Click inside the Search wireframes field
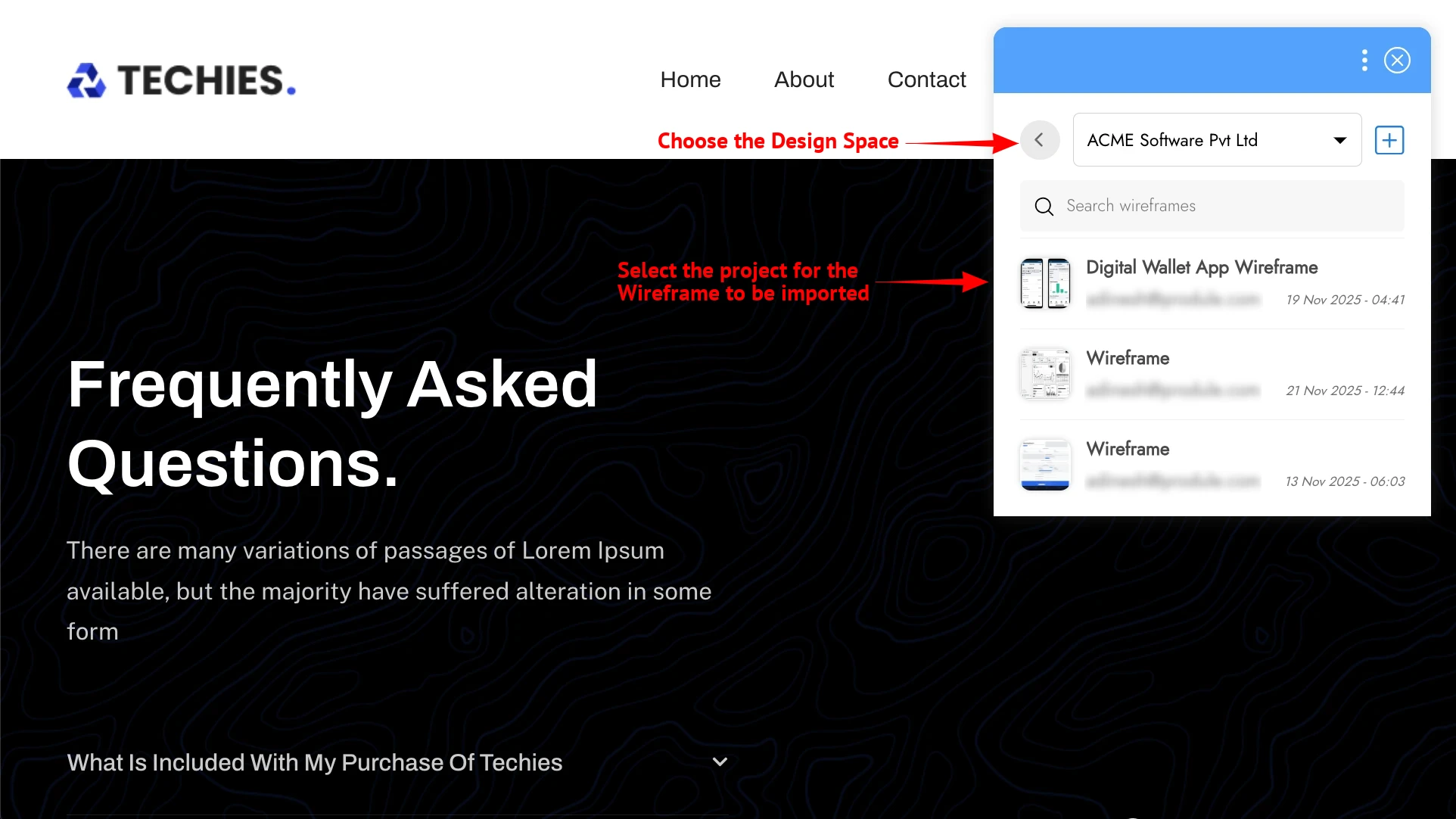 coord(1181,205)
